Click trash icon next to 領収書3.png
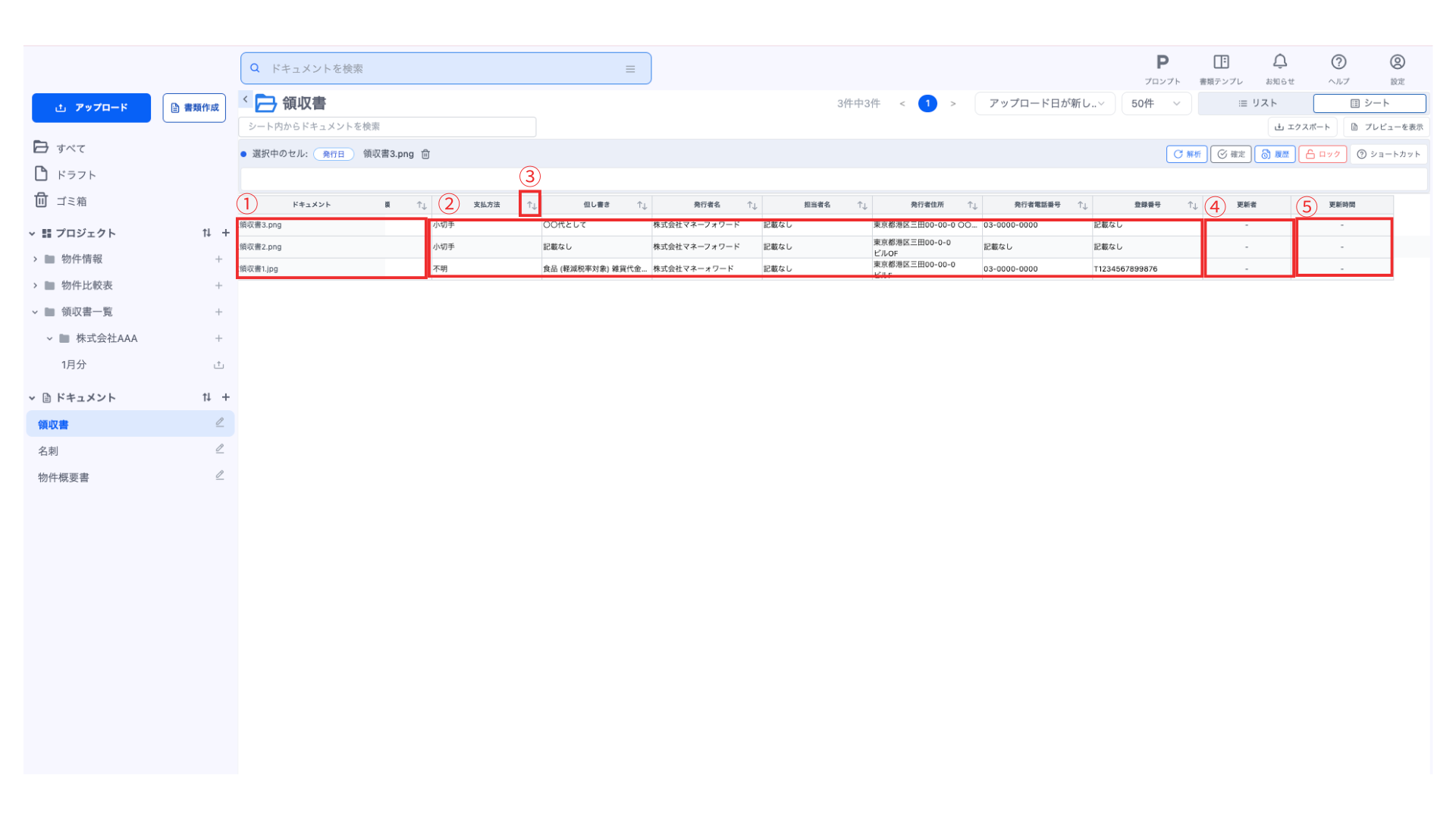 [426, 154]
